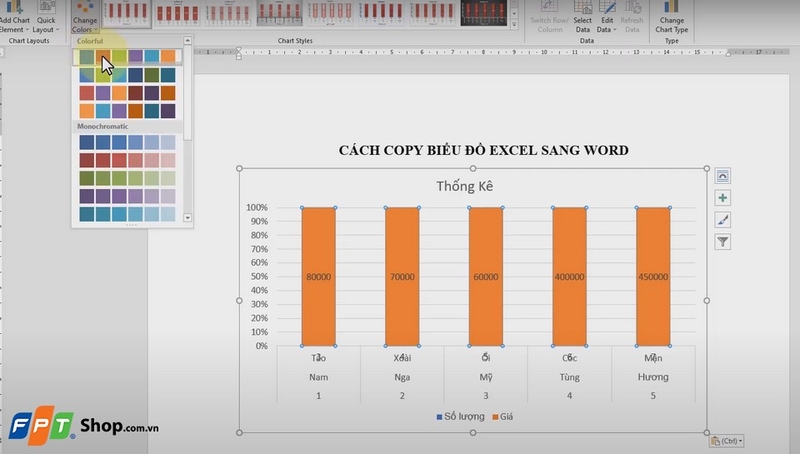Open Chart Filters funnel button
Viewport: 800px width, 454px height.
[722, 242]
